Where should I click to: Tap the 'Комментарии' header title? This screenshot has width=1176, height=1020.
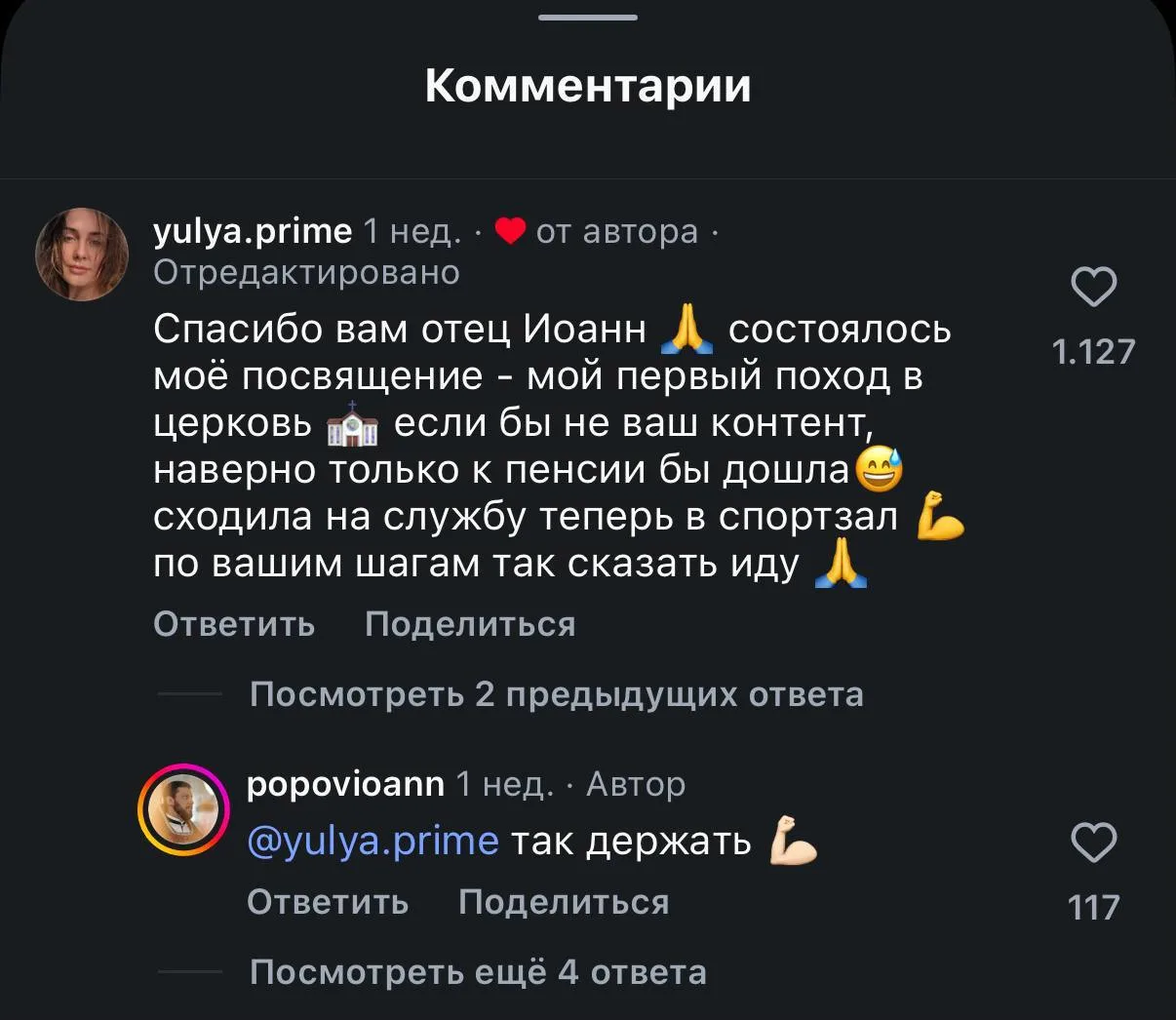[x=588, y=86]
